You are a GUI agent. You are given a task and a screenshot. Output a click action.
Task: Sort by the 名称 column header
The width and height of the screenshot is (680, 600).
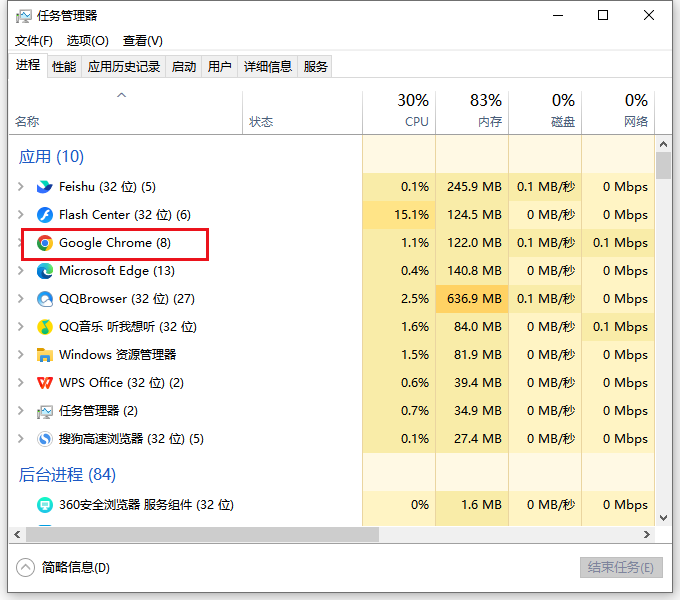pos(126,112)
